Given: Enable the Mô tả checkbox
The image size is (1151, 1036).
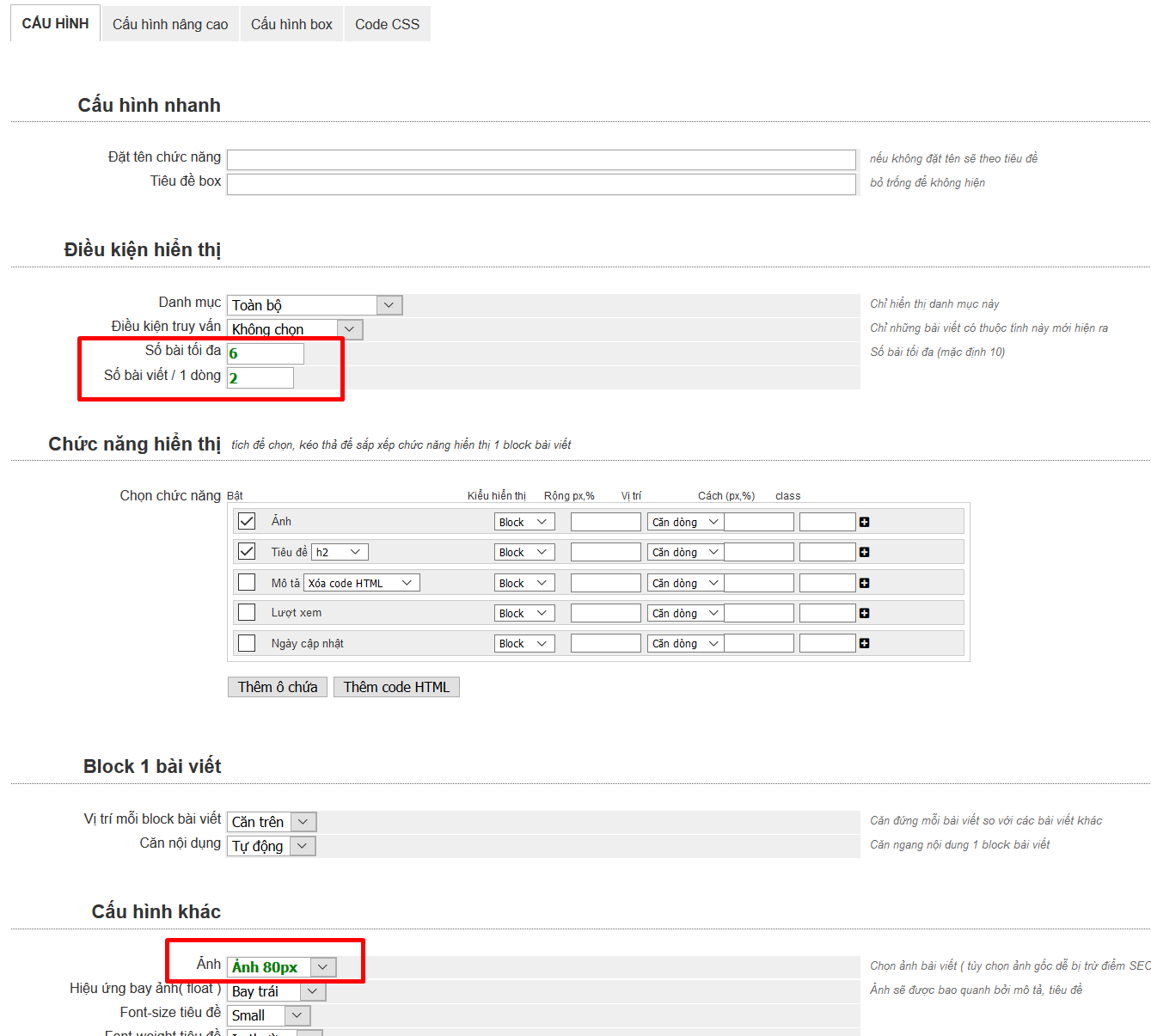Looking at the screenshot, I should point(247,582).
